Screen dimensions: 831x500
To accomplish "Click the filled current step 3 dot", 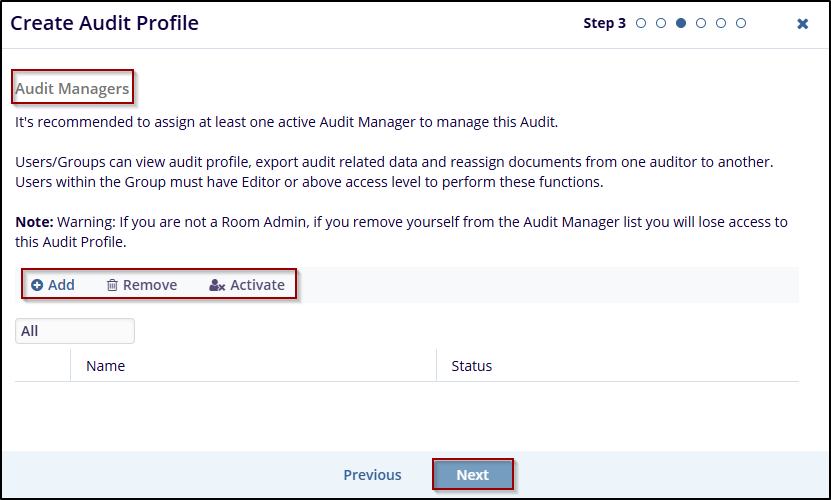I will point(681,23).
